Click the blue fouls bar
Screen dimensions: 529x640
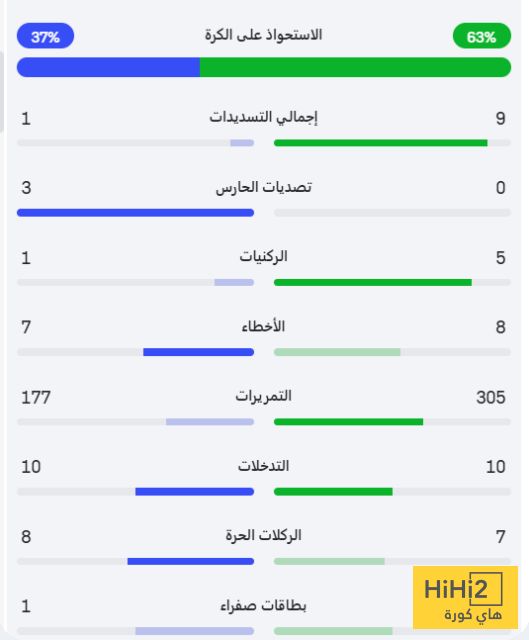pos(198,352)
